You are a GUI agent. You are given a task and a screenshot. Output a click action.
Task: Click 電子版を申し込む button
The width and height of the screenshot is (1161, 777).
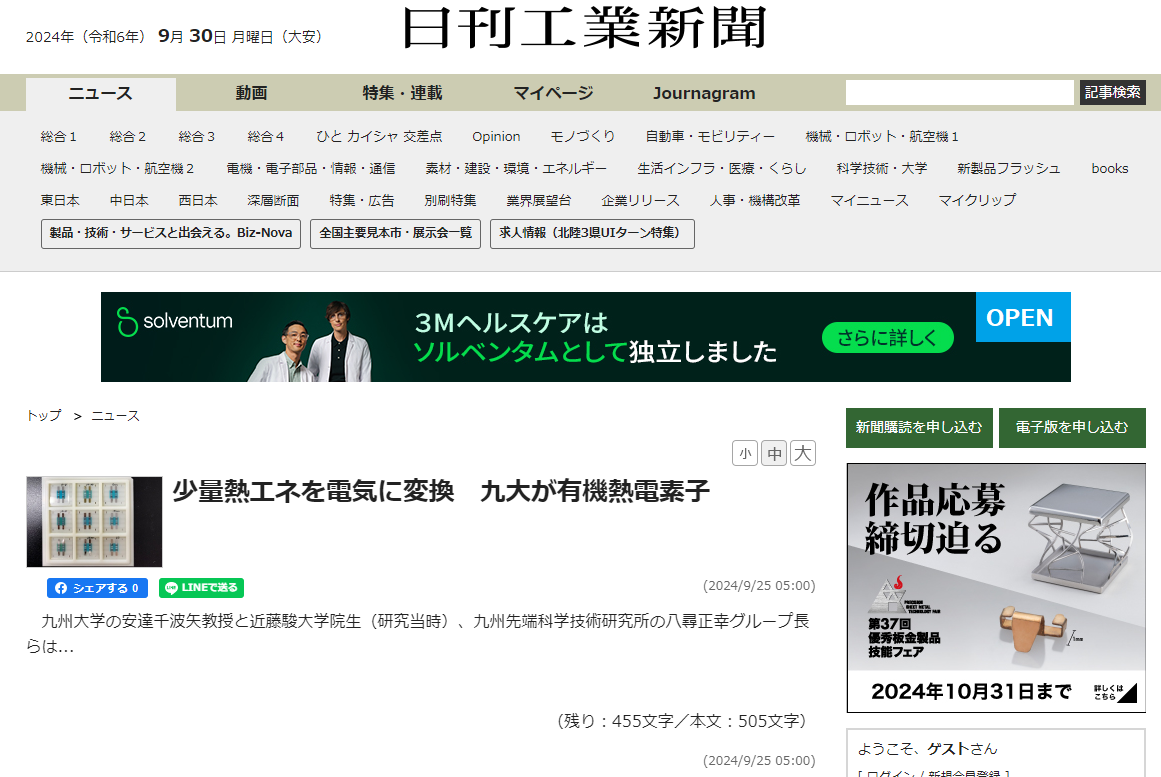(1072, 428)
